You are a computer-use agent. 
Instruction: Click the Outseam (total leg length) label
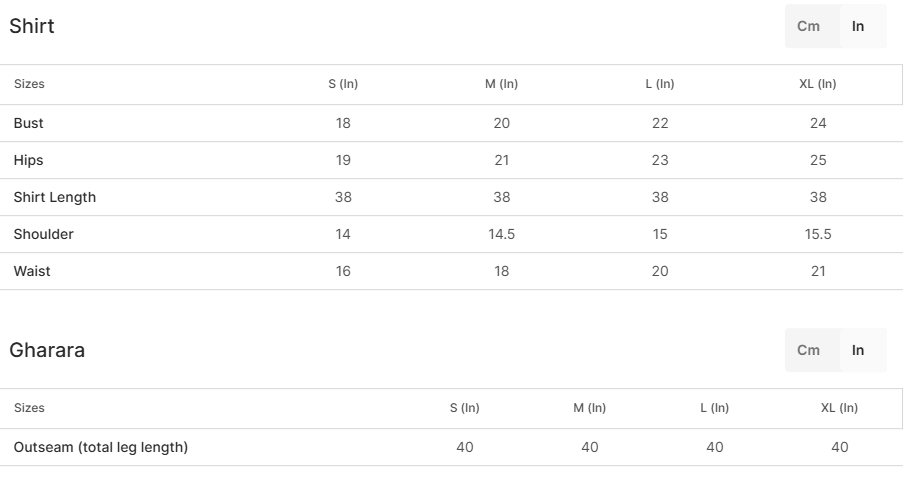click(x=101, y=447)
